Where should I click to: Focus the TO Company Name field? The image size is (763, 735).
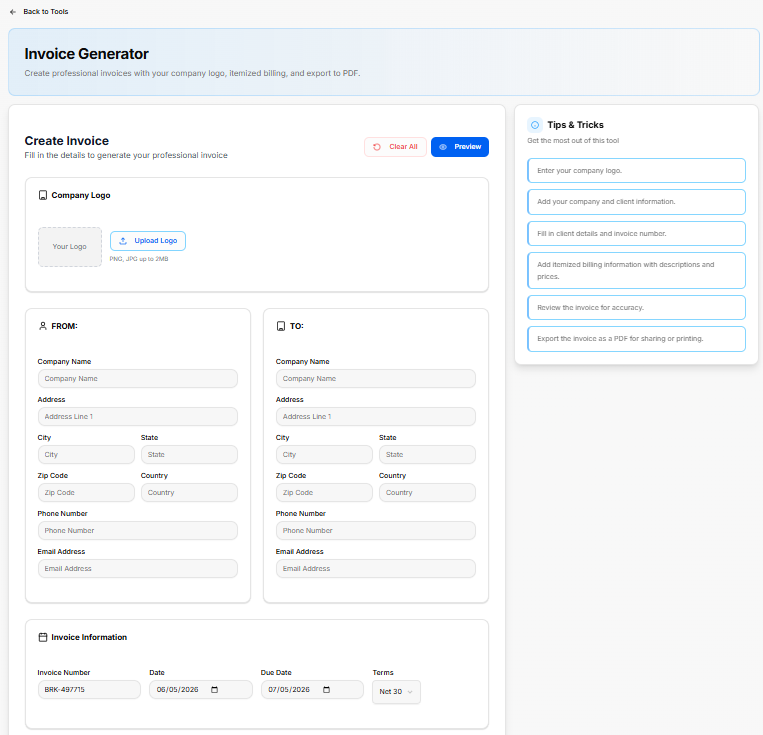click(376, 379)
